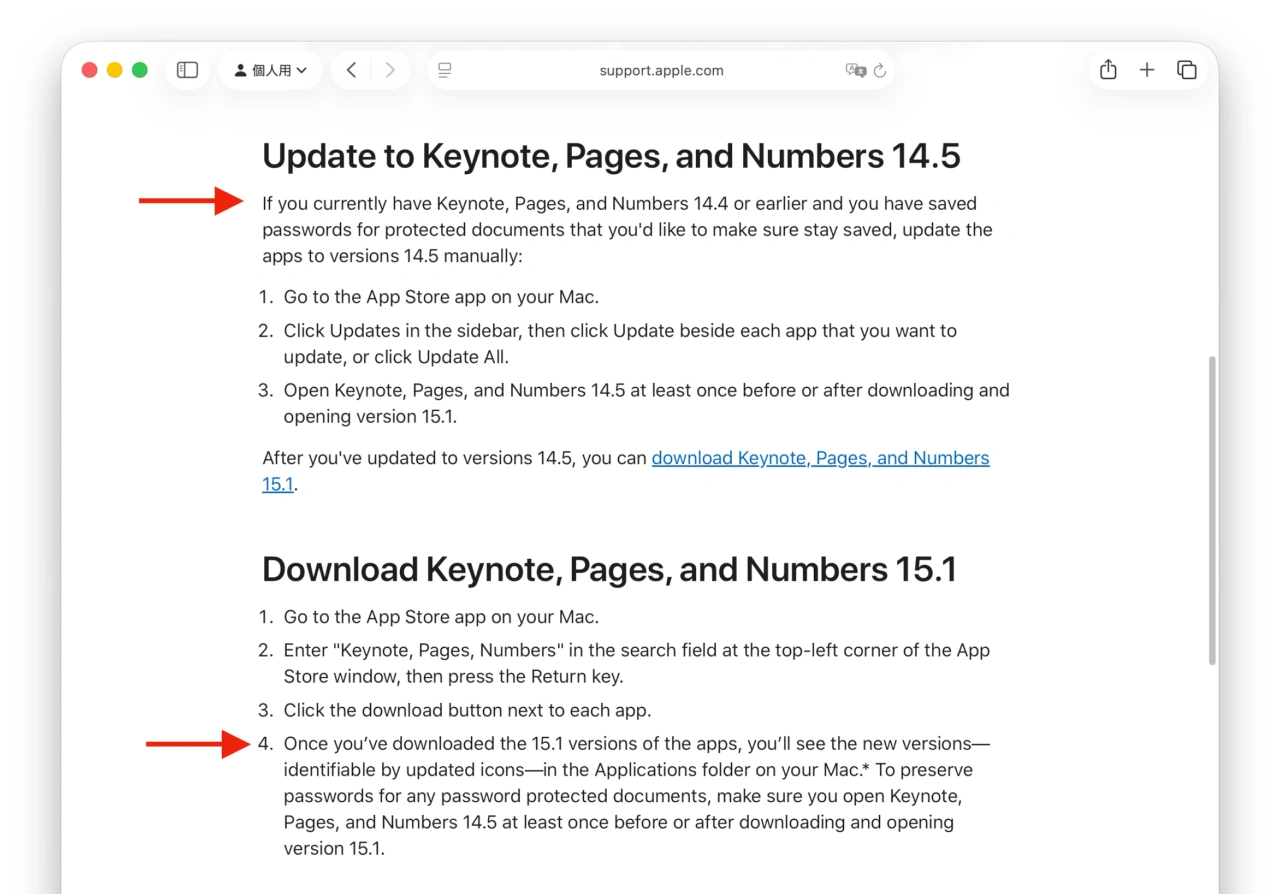
Task: Click the heading Download Keynote, Pages, and Numbers 15.1
Action: point(609,568)
